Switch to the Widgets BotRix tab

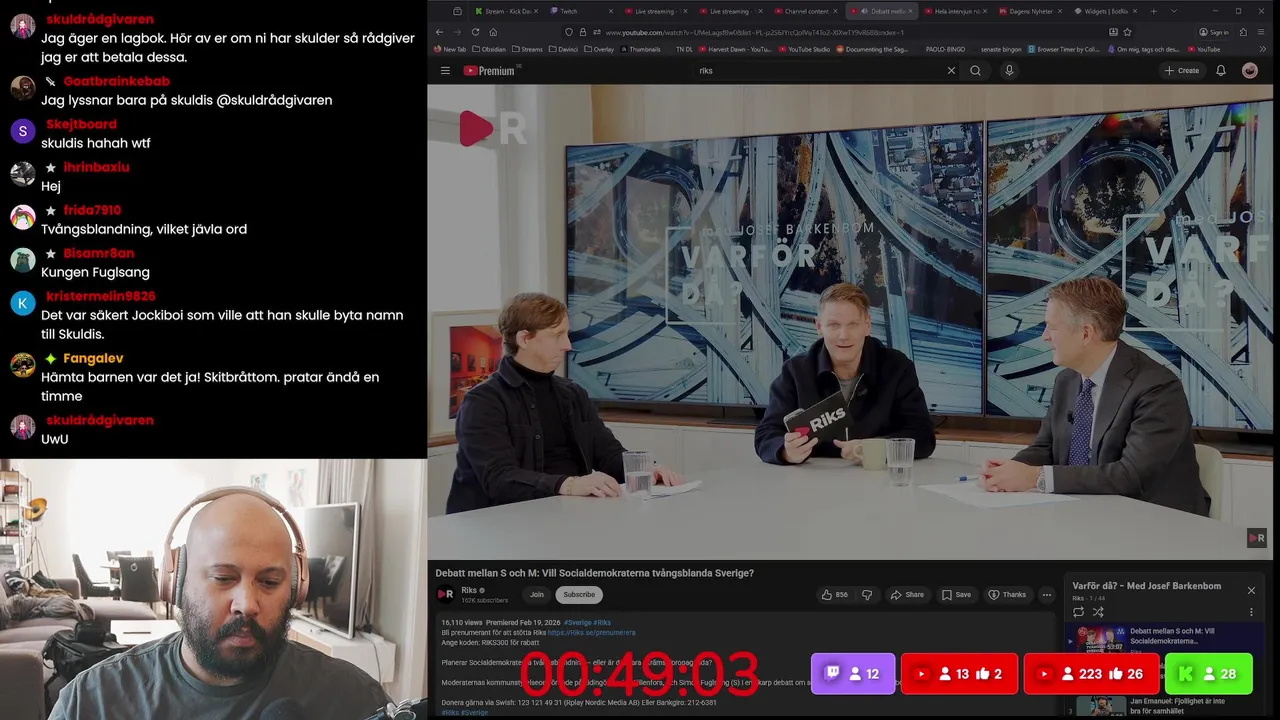pos(1106,11)
